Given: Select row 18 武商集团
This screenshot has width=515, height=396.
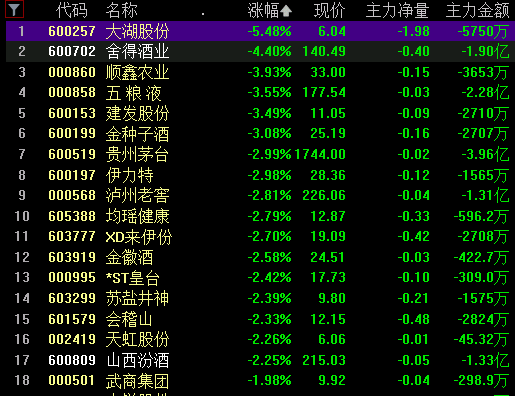Looking at the screenshot, I should [260, 381].
